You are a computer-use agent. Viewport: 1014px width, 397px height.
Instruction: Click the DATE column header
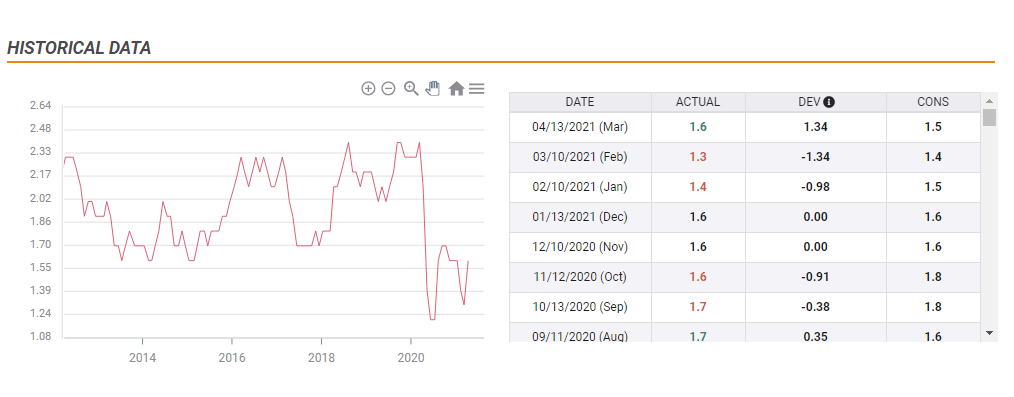click(x=580, y=102)
